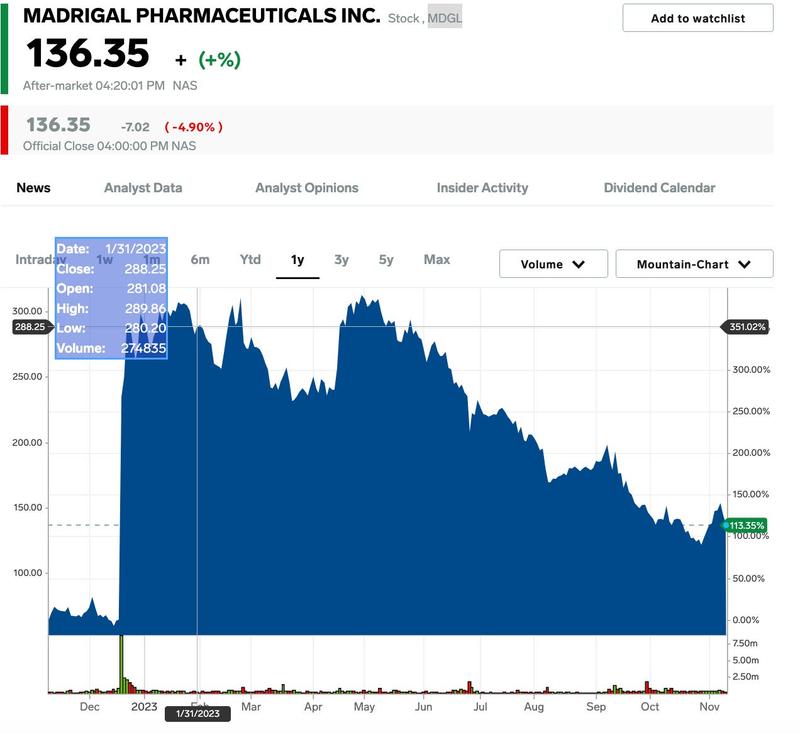800x733 pixels.
Task: Click the Open value 281.08 in tooltip
Action: pyautogui.click(x=146, y=289)
